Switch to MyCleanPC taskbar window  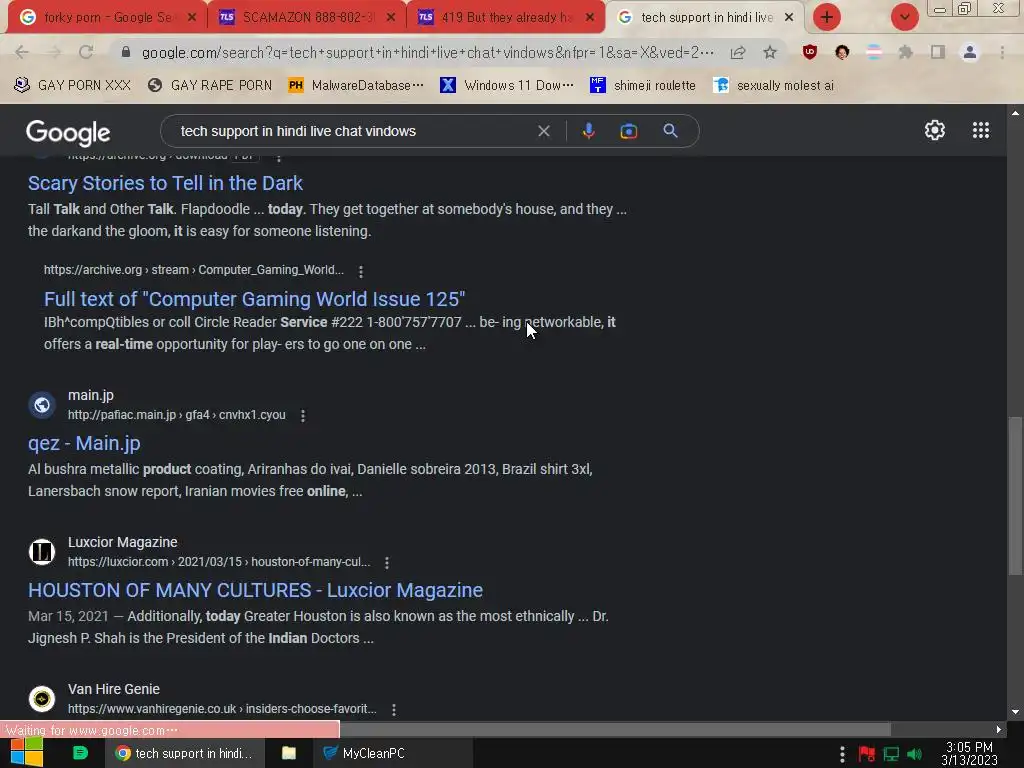392,753
